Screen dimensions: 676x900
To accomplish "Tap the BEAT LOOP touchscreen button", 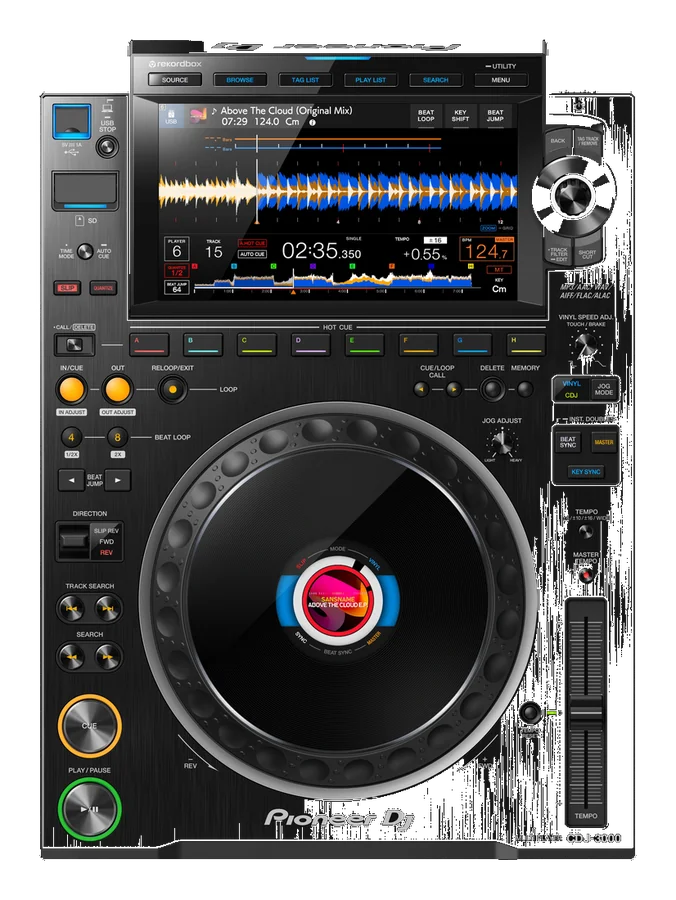I will (426, 116).
